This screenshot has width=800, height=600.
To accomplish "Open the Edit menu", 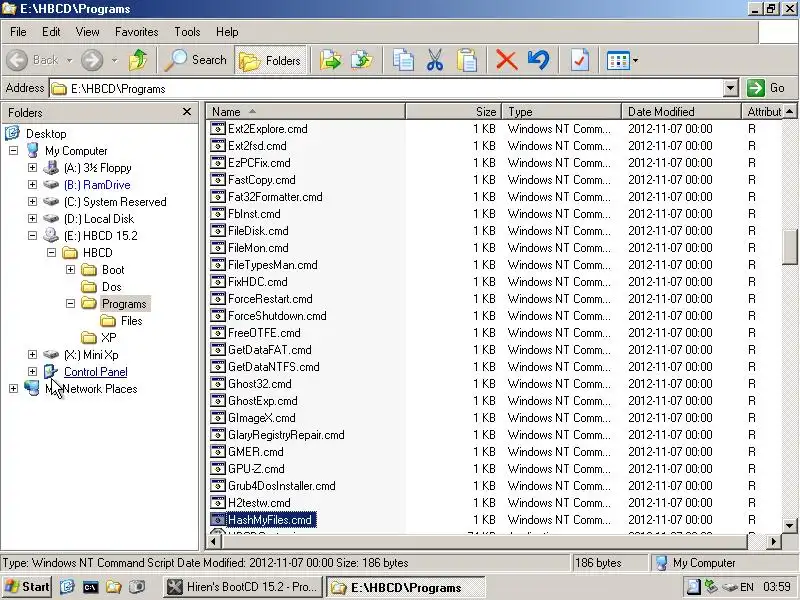I will coord(51,32).
